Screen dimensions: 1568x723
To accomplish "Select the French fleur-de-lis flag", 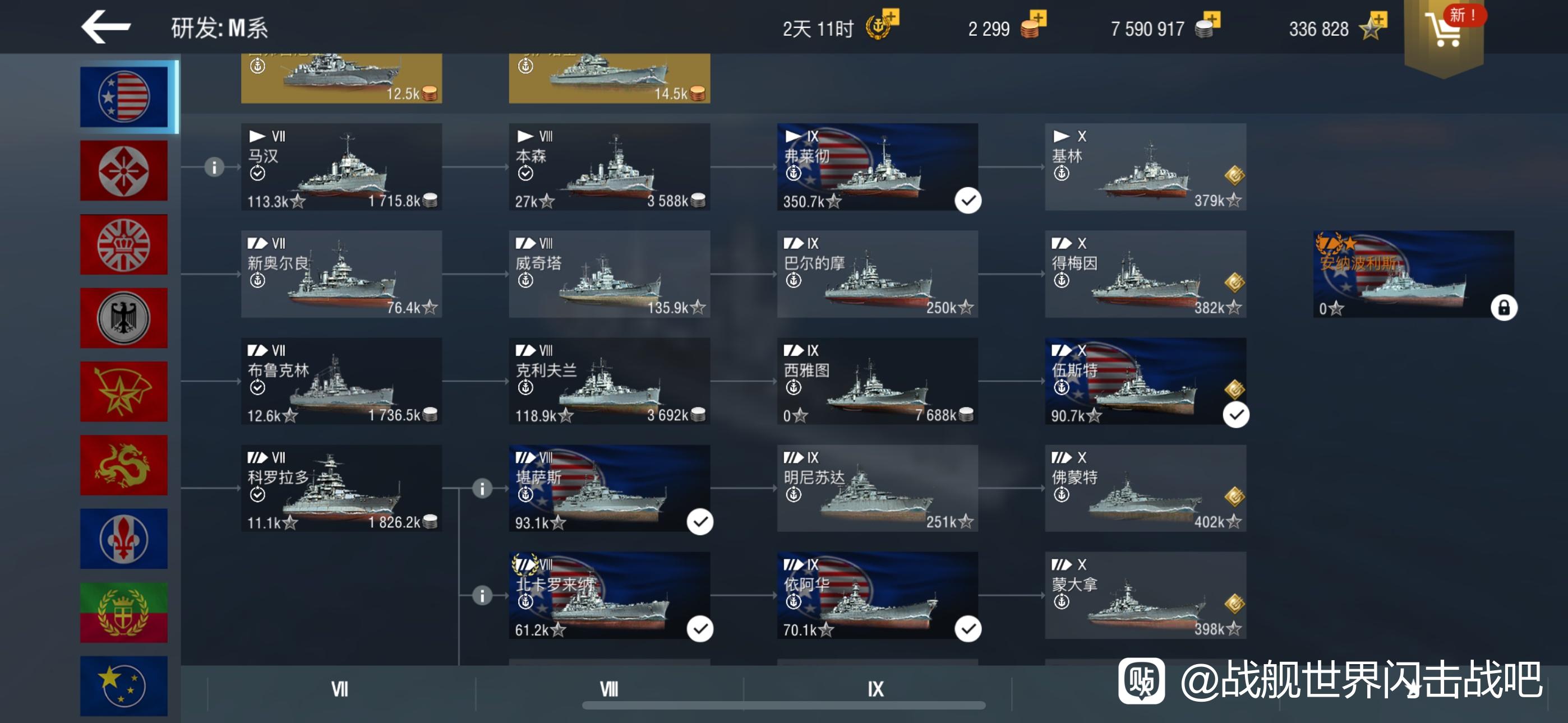I will pos(124,539).
